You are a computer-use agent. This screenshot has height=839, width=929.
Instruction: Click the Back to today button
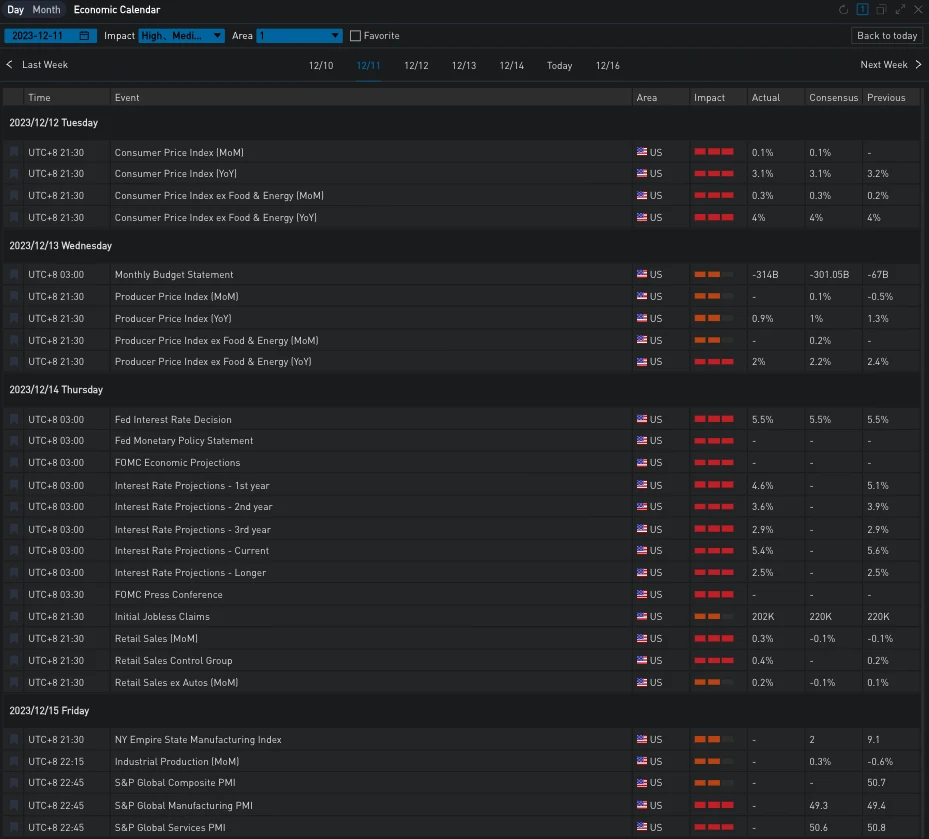887,36
